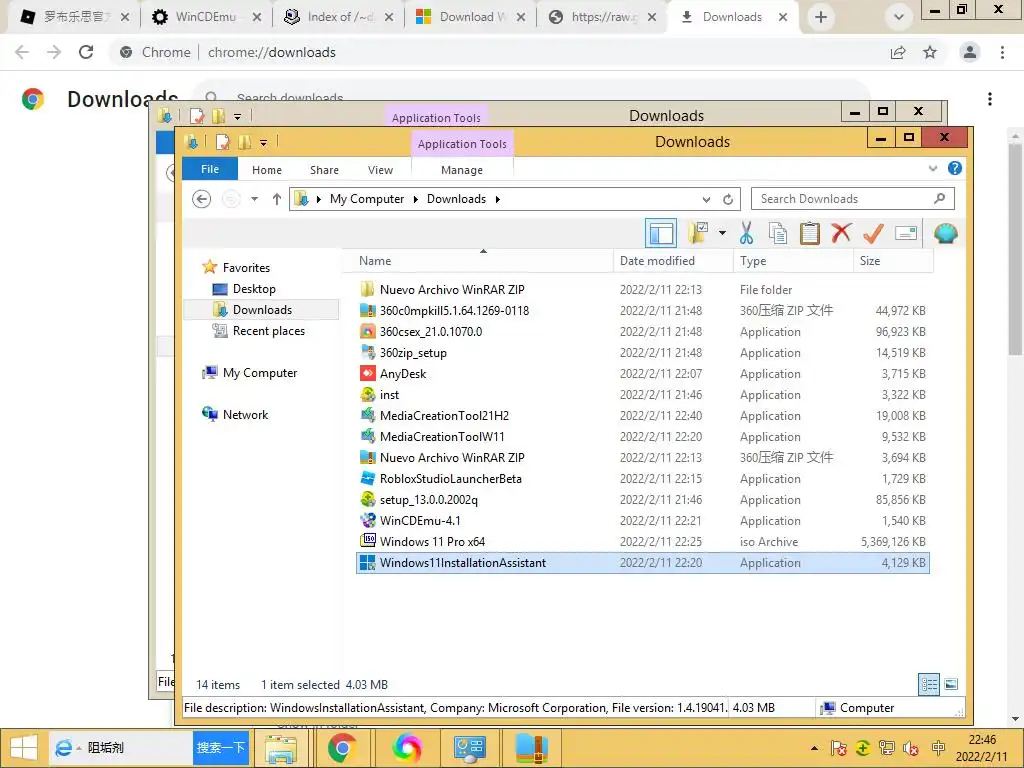The image size is (1024, 768).
Task: Click the Application Tools contextual tab
Action: coord(462,144)
